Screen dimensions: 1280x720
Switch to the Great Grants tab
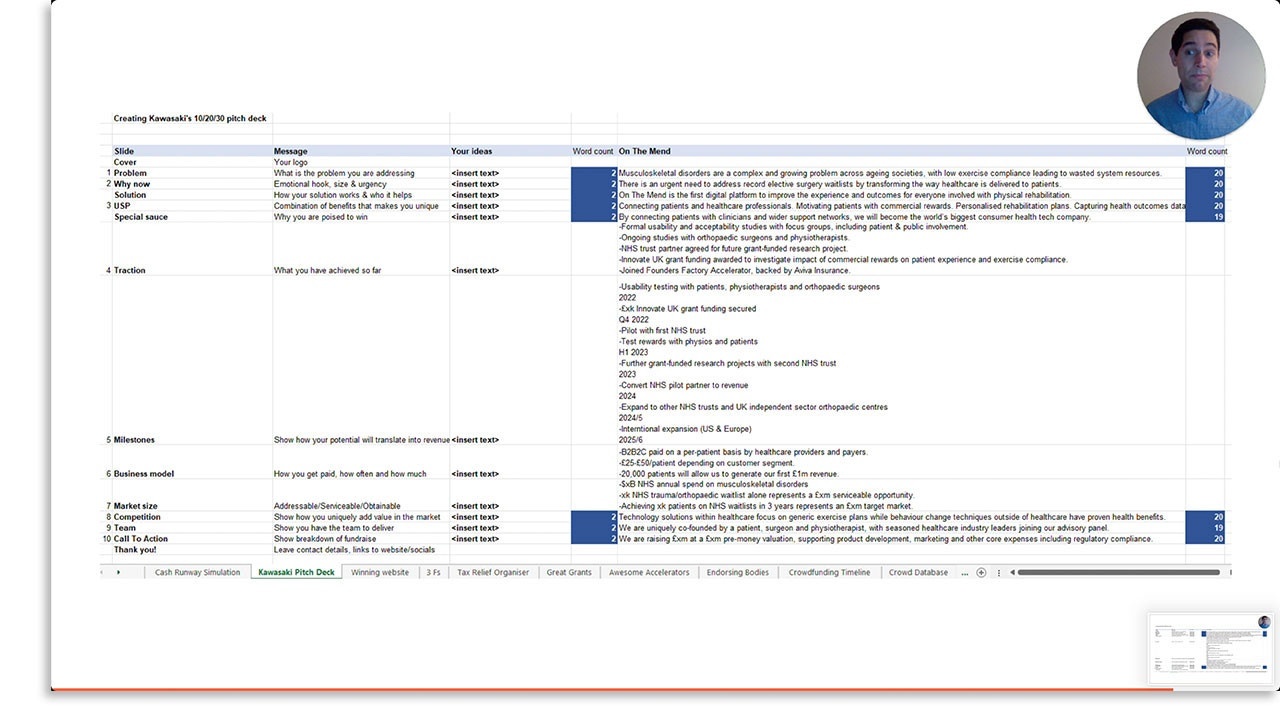pos(569,573)
